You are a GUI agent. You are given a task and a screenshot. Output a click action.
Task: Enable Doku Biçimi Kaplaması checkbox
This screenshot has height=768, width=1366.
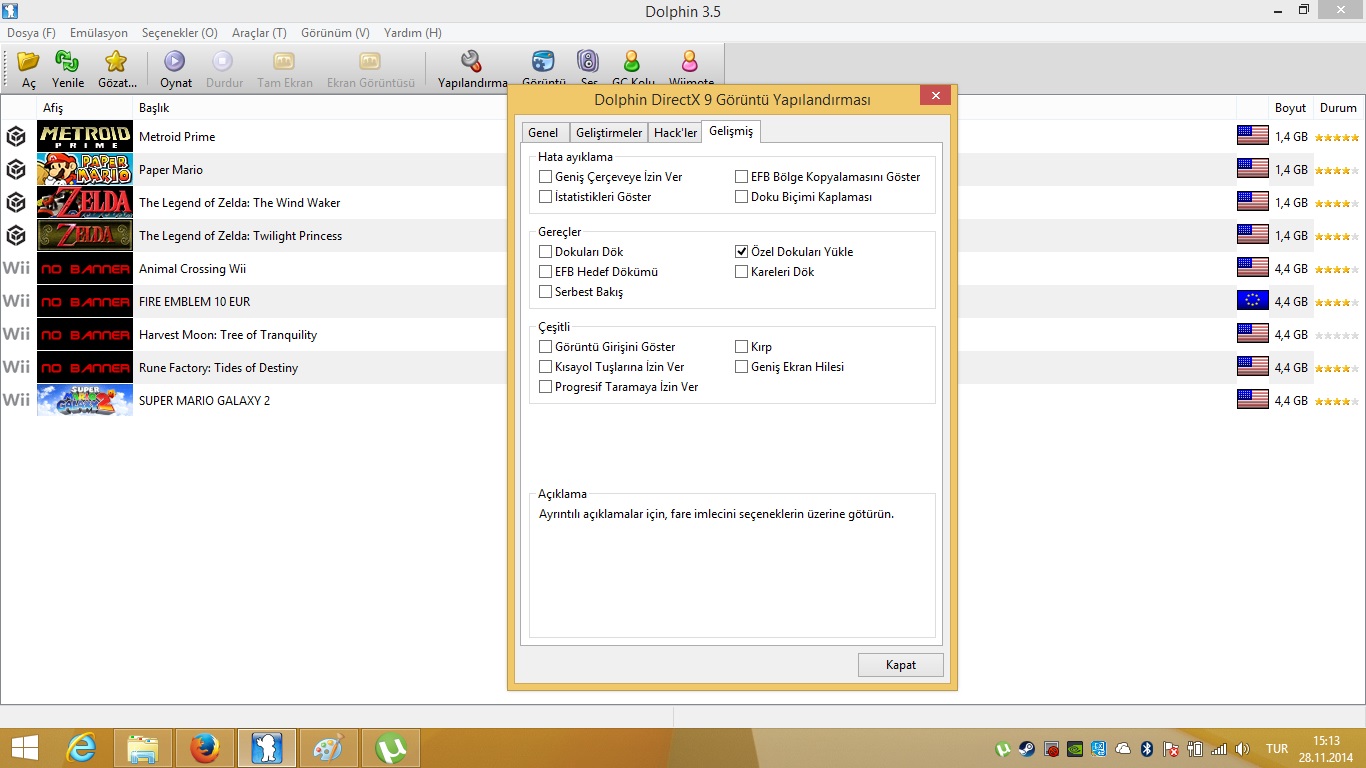[741, 197]
